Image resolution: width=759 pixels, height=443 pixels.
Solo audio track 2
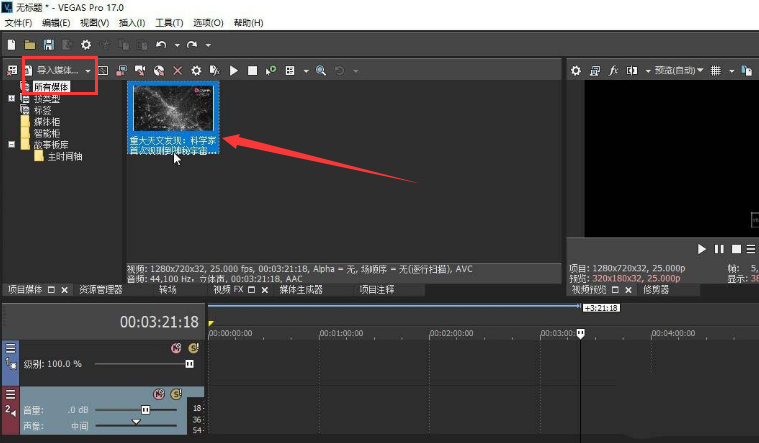176,394
